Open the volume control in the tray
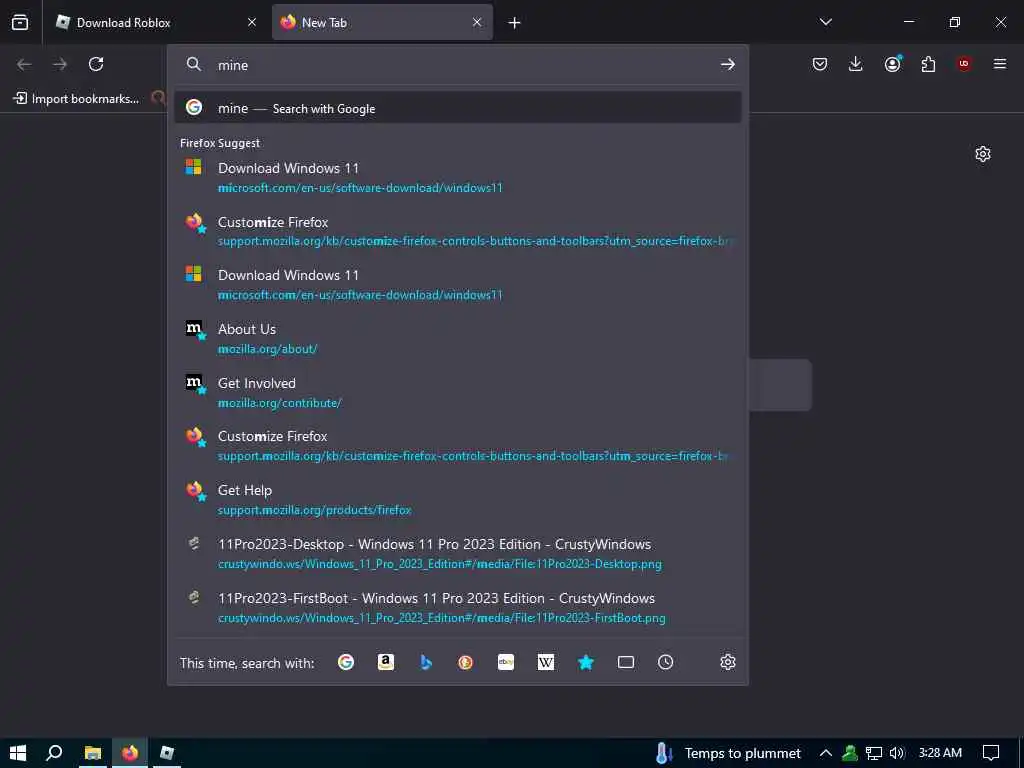 coord(897,753)
